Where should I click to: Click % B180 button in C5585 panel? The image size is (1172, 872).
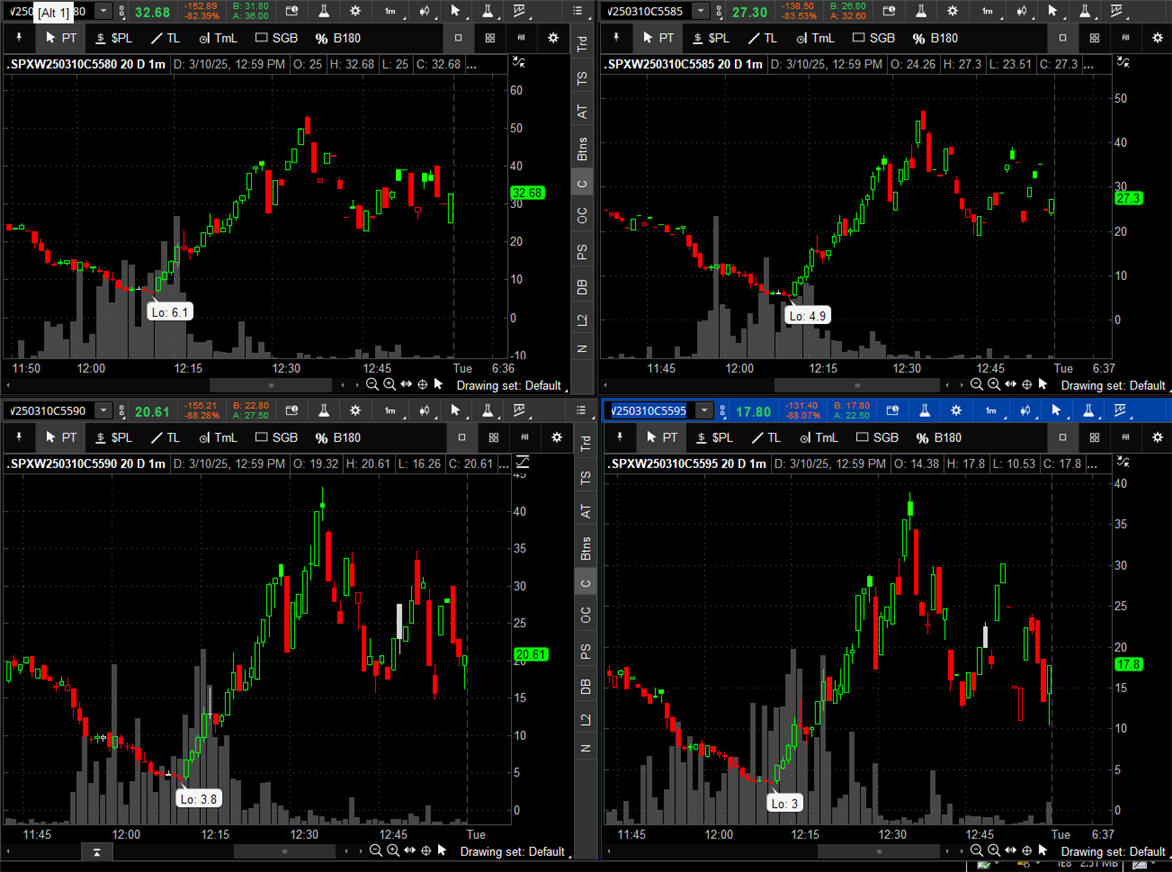[934, 38]
